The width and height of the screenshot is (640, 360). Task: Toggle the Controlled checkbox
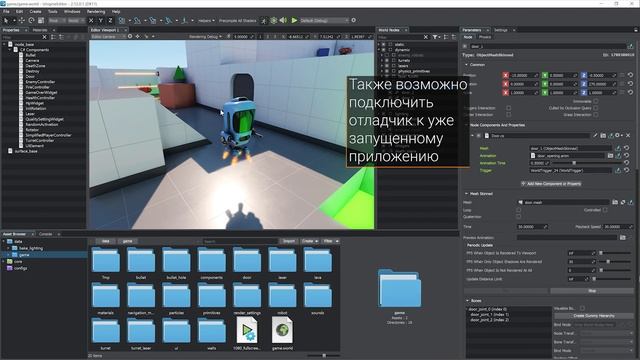(x=605, y=210)
